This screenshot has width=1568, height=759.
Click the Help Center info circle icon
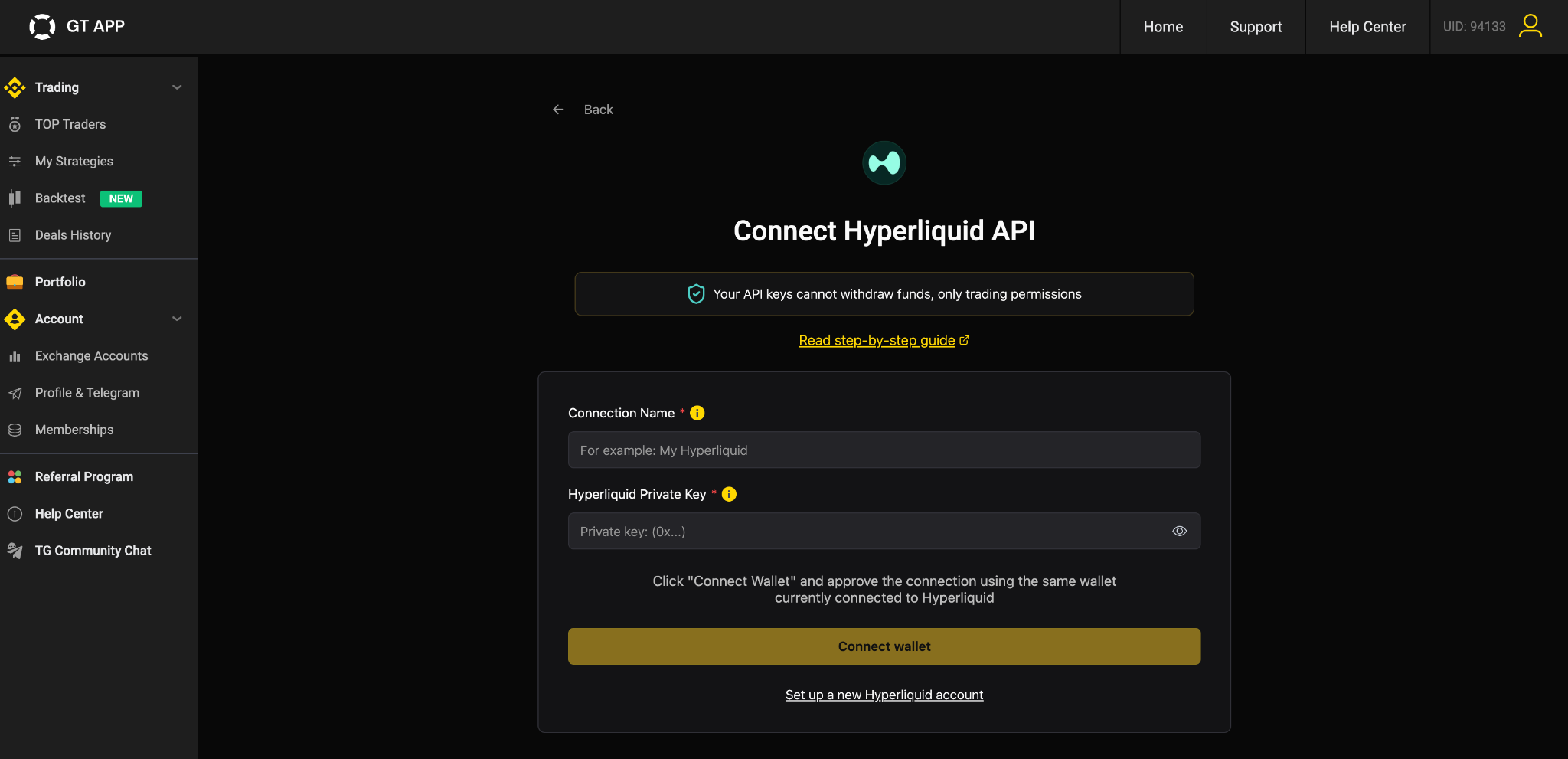pos(15,514)
